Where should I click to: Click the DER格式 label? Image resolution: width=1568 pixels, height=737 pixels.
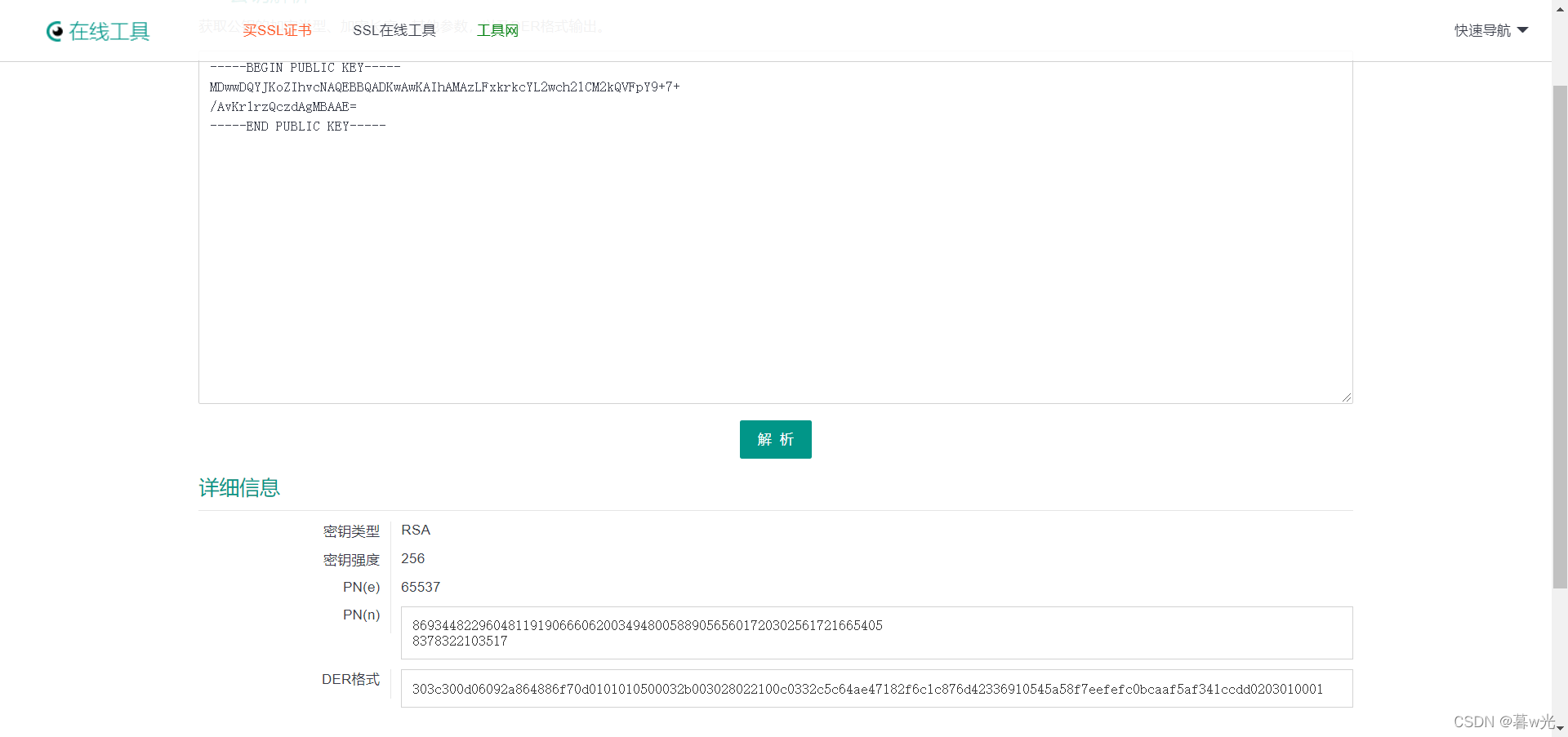pyautogui.click(x=350, y=679)
